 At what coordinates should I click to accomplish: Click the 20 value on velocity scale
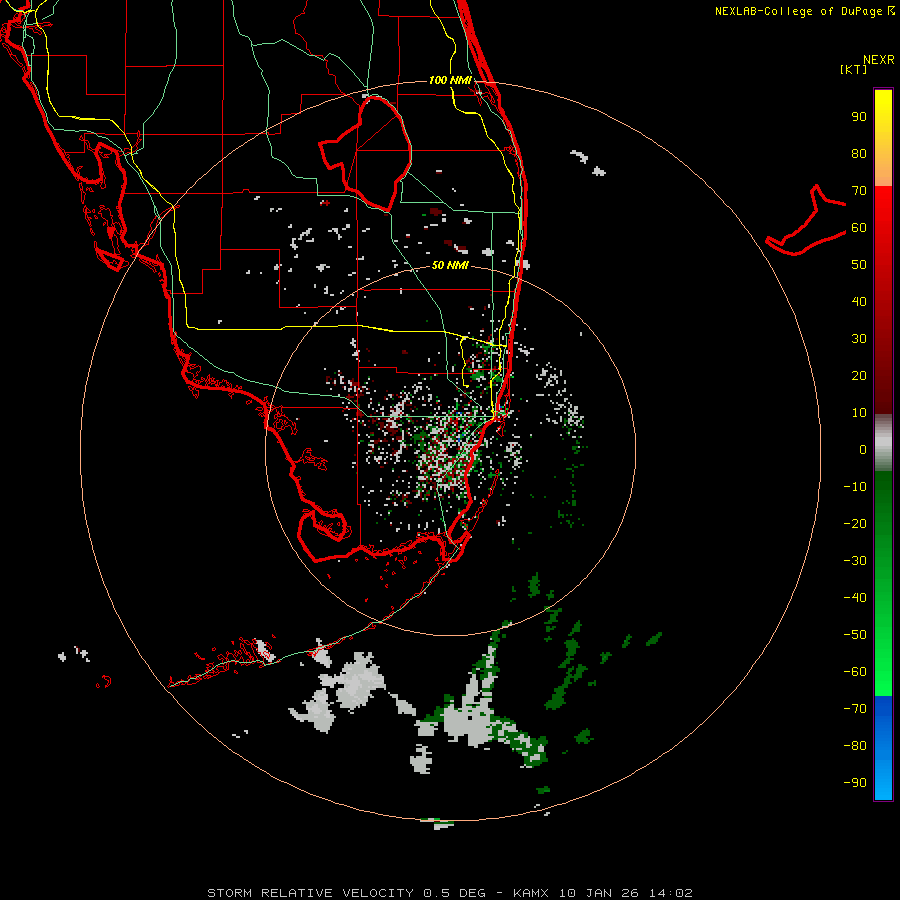click(859, 375)
